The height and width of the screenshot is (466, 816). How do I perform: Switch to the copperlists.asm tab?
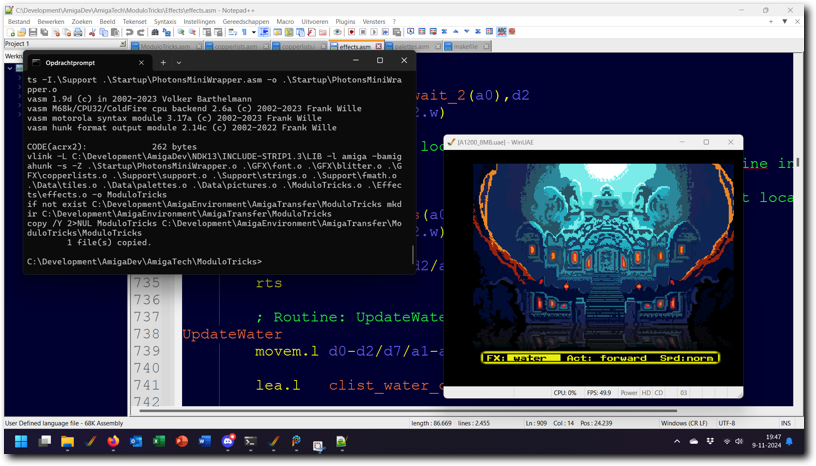[236, 46]
